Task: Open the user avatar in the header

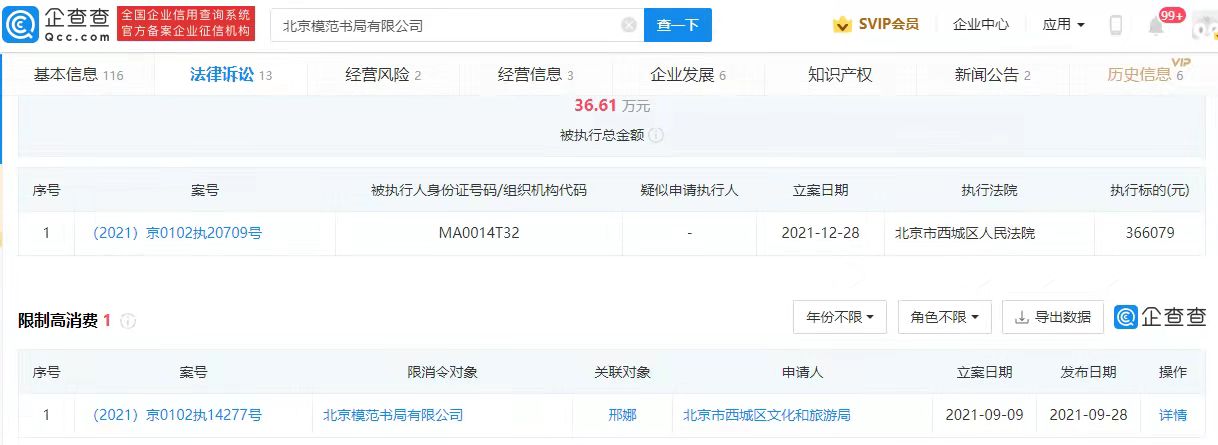Action: coord(1204,25)
